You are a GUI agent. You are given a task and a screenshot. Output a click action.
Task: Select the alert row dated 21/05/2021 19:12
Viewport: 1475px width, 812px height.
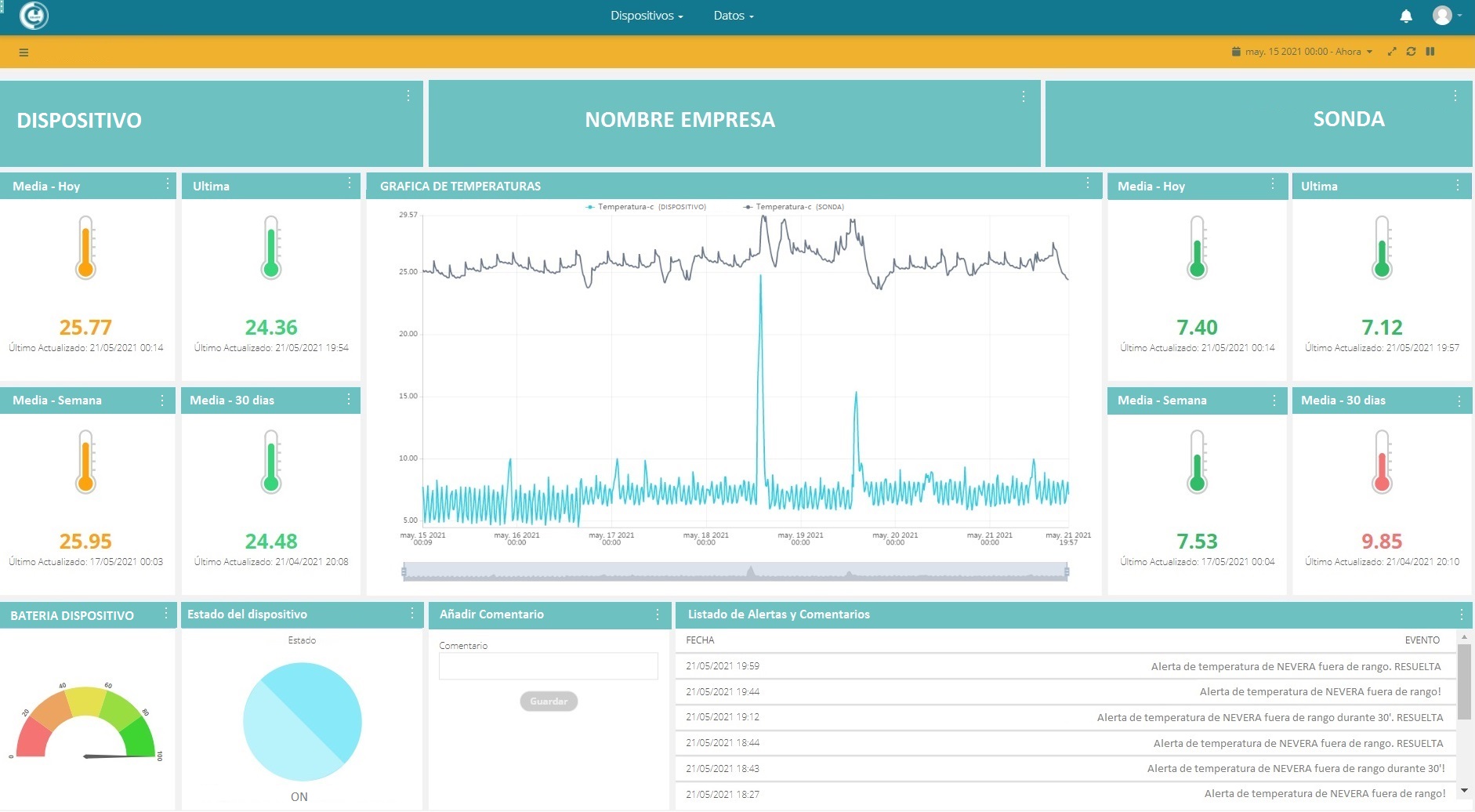1065,717
